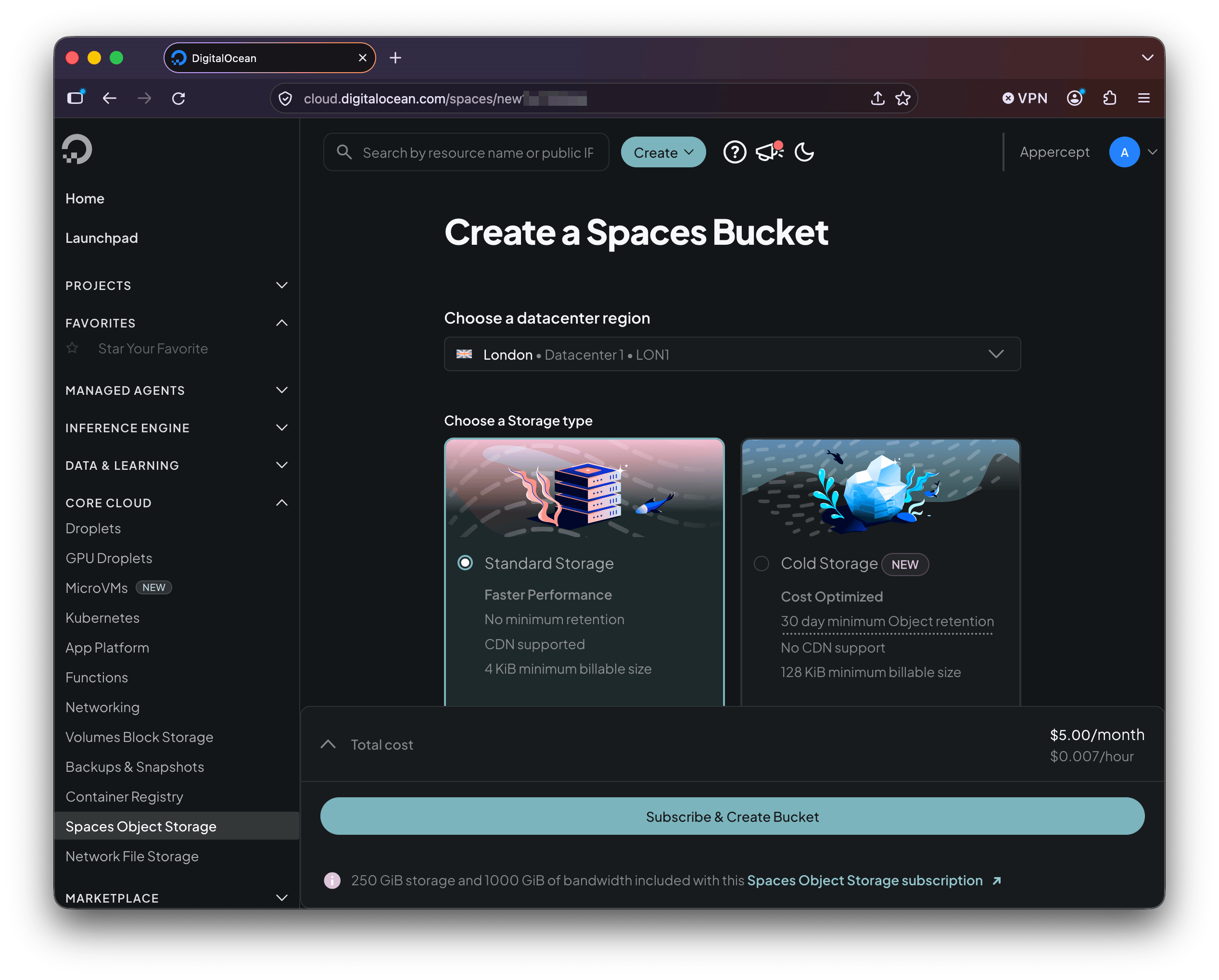Open Spaces Object Storage subscription link
This screenshot has height=980, width=1219.
tap(874, 880)
